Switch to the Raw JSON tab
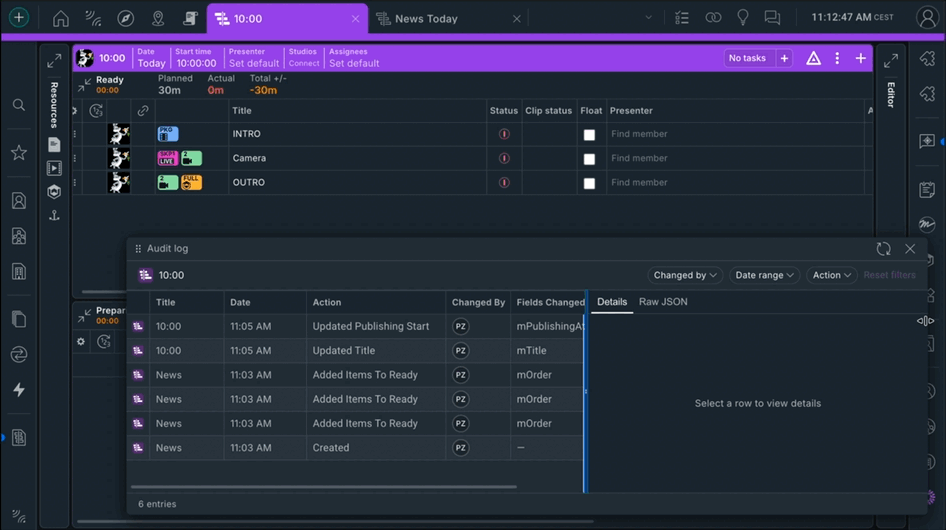The width and height of the screenshot is (946, 530). tap(663, 302)
